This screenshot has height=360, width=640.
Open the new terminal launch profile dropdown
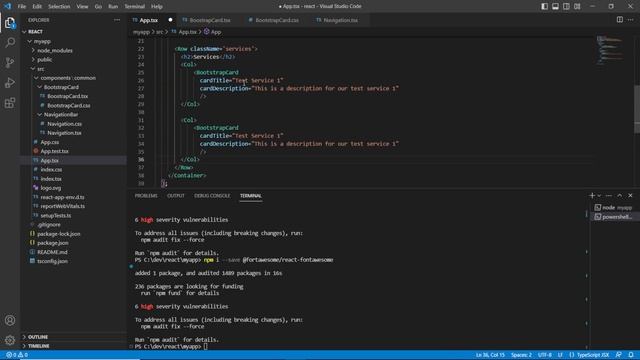599,196
